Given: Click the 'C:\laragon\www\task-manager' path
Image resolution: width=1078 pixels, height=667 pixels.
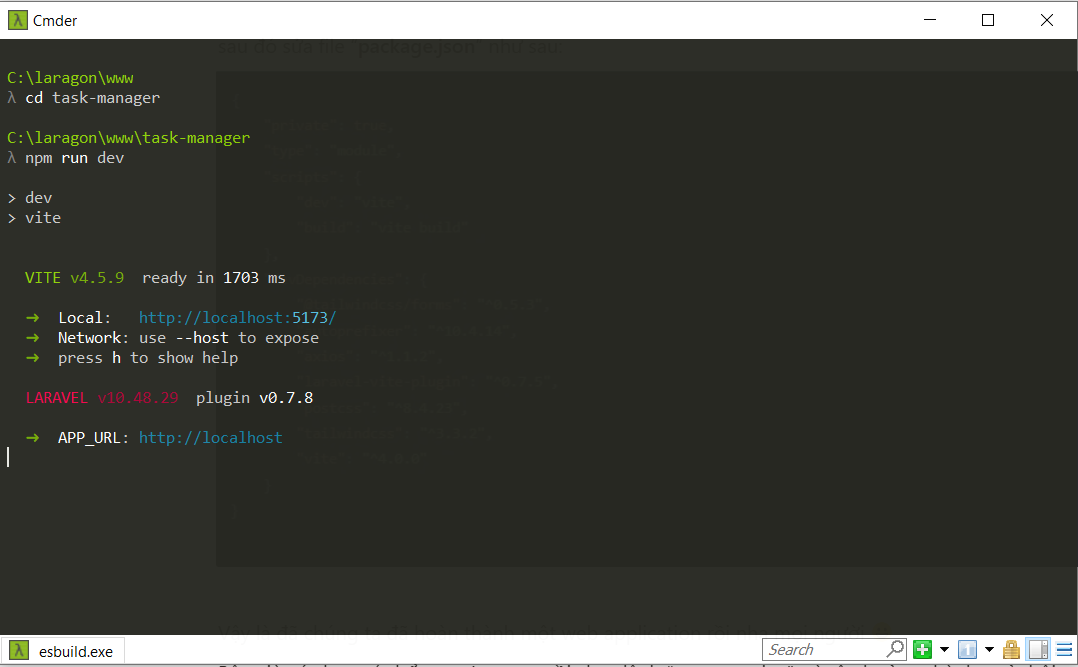Looking at the screenshot, I should pos(129,138).
